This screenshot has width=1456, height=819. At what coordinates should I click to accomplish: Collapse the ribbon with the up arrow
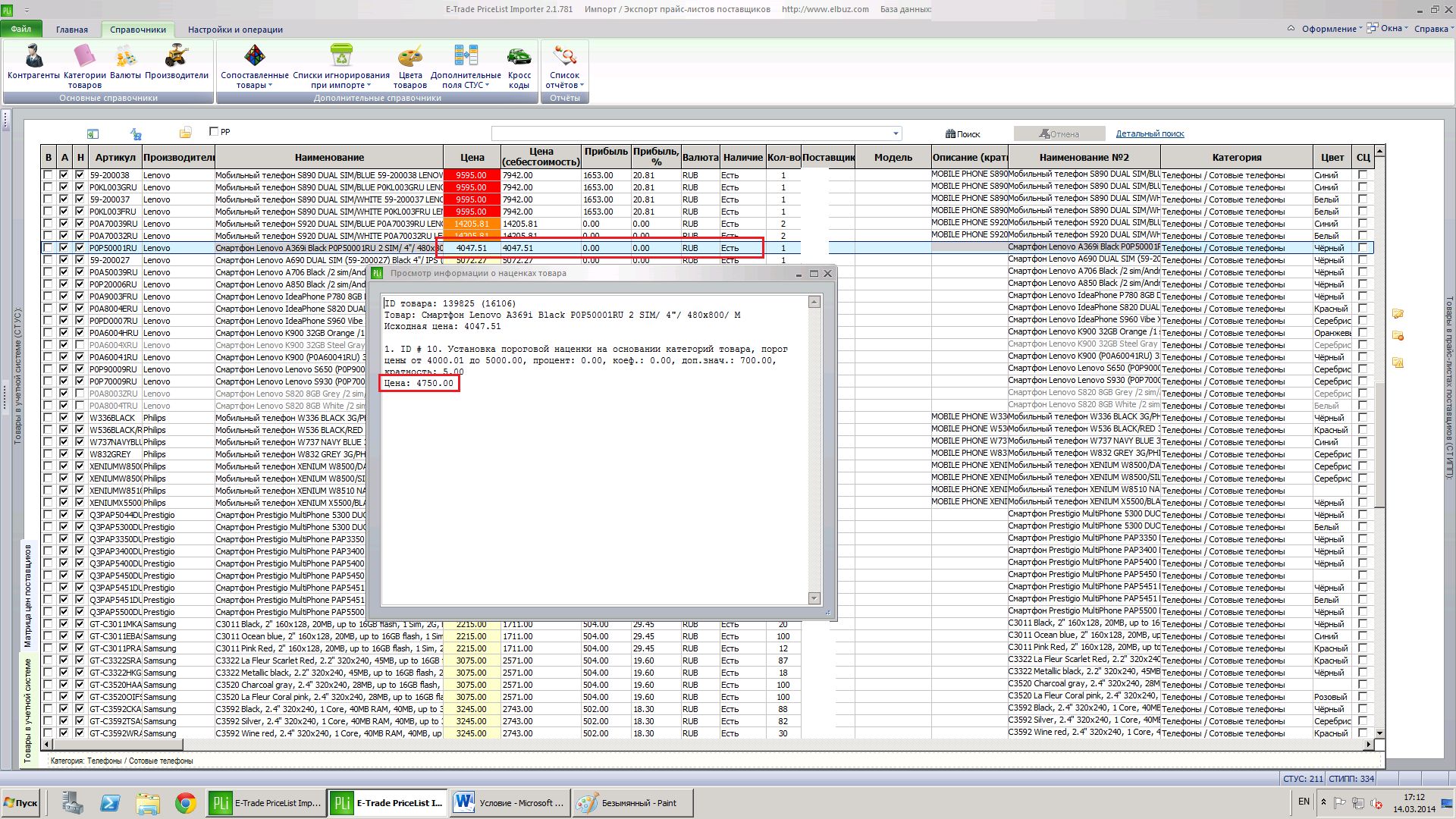pyautogui.click(x=1291, y=29)
